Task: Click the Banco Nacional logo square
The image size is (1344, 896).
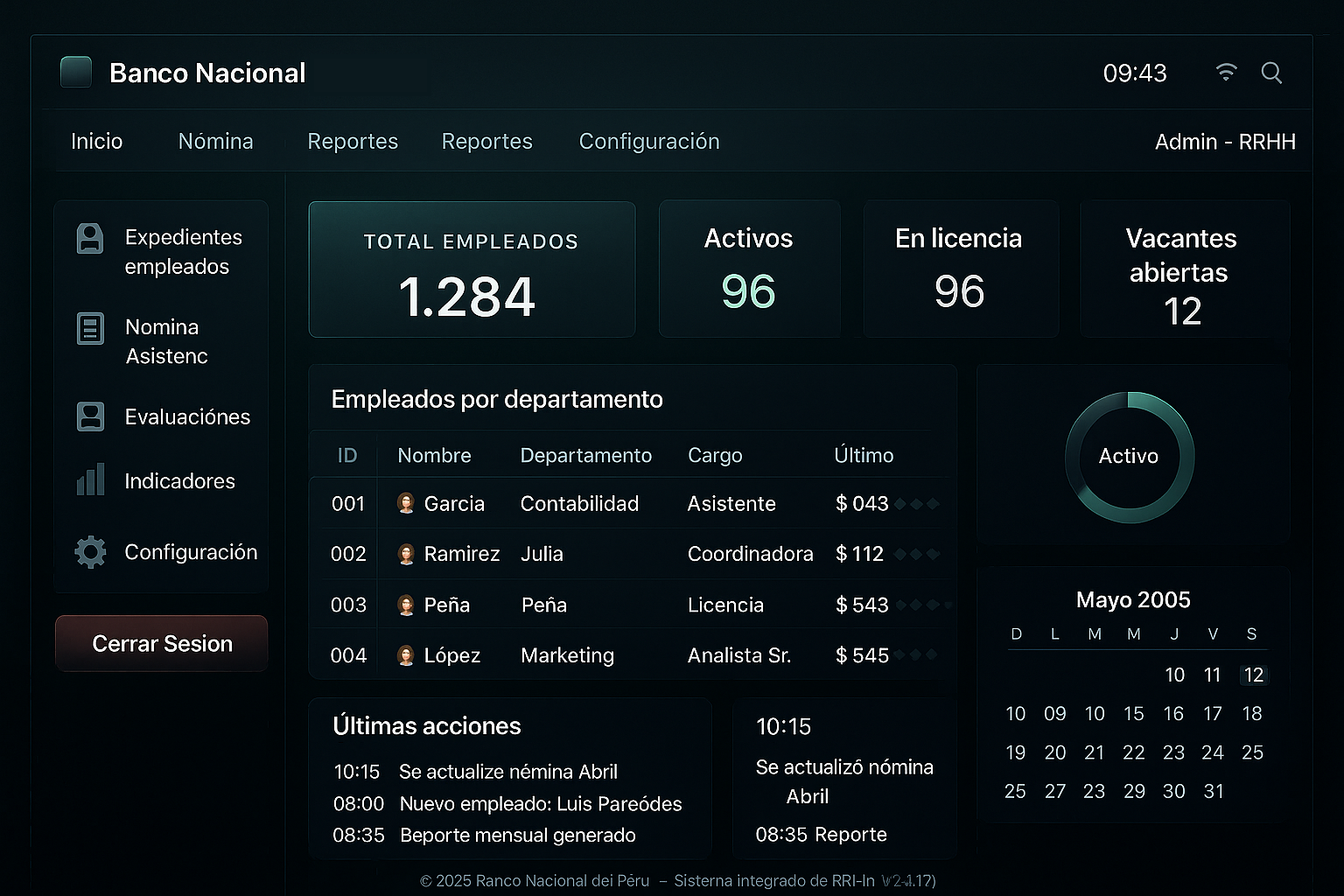Action: (x=76, y=72)
